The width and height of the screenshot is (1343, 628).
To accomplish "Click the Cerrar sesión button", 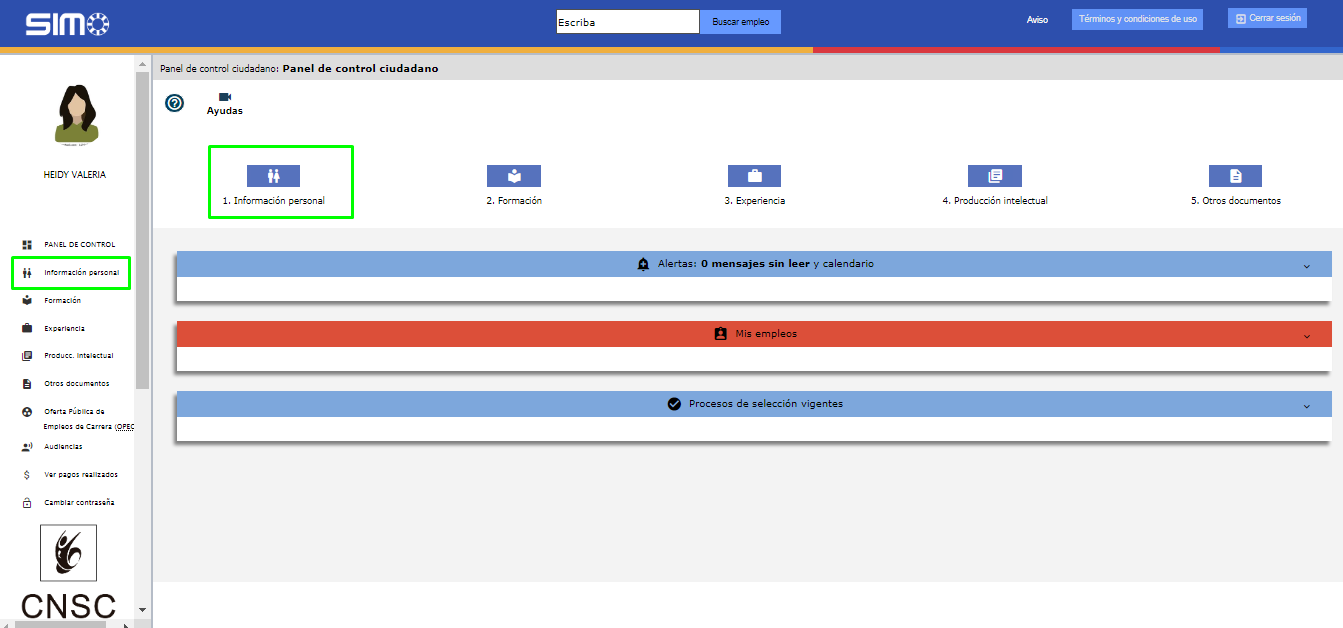I will (1267, 18).
